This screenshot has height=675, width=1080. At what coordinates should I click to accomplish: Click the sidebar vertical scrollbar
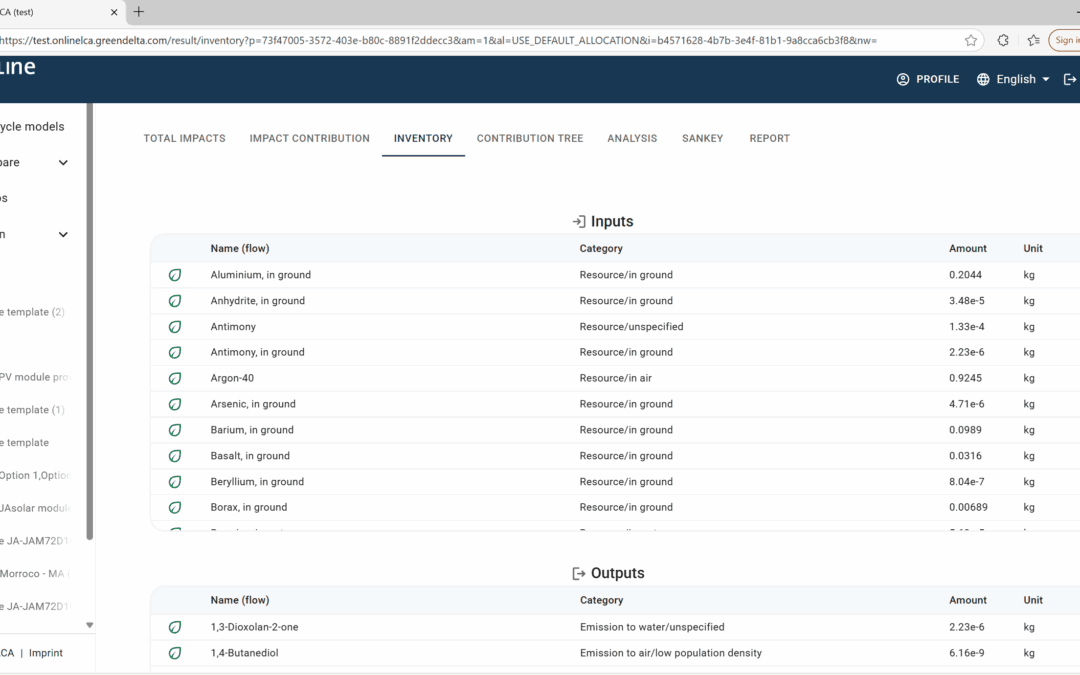point(90,320)
